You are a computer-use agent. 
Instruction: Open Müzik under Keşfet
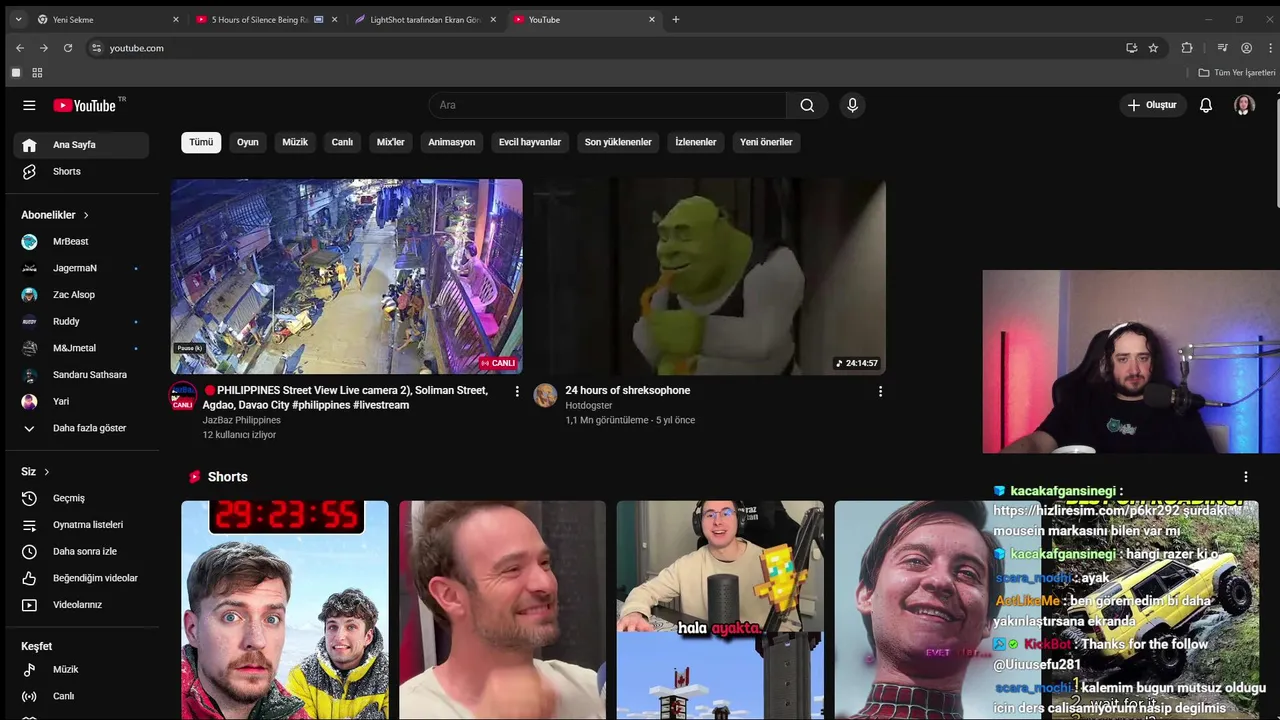tap(81, 669)
